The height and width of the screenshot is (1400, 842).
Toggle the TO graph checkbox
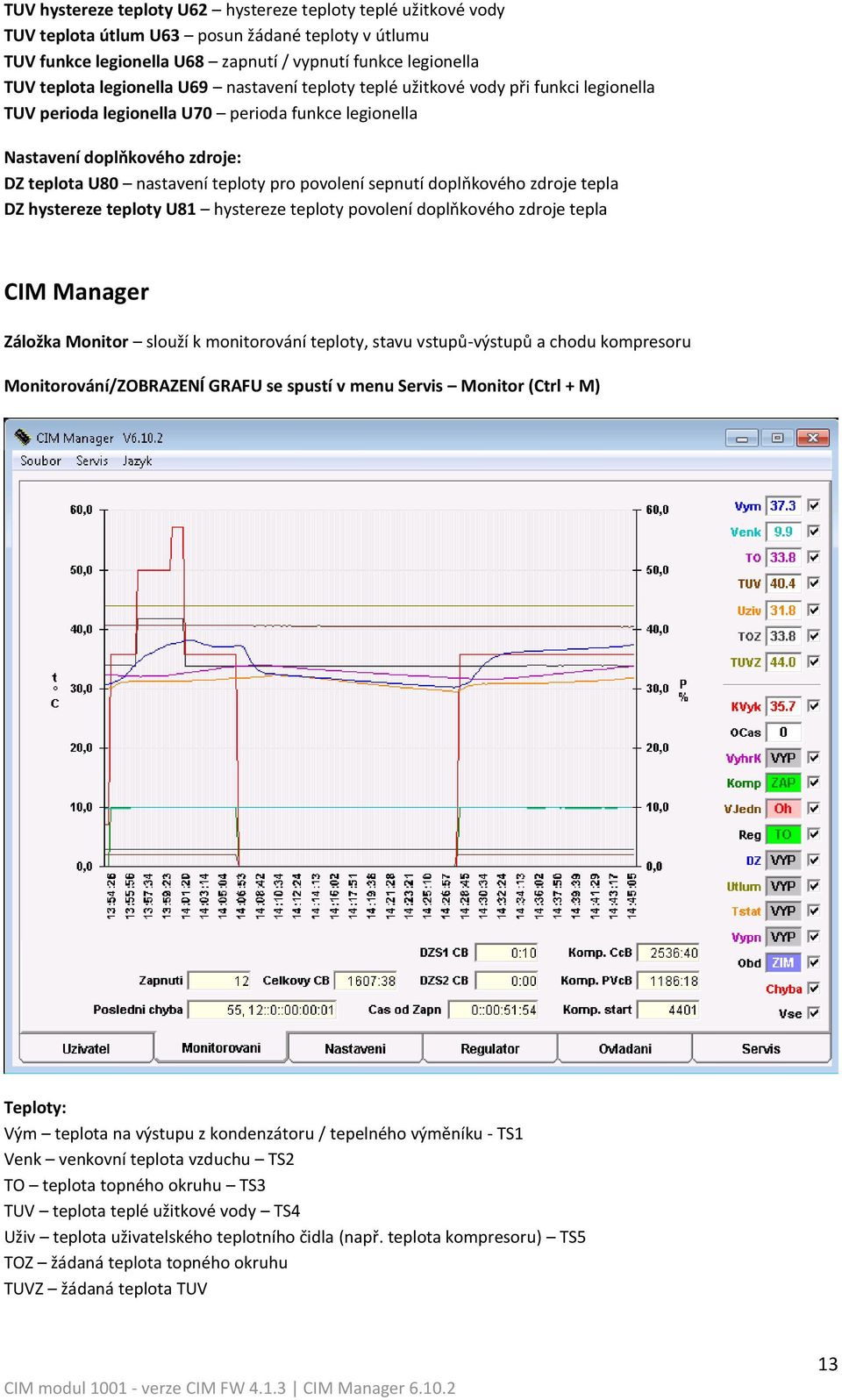(814, 557)
